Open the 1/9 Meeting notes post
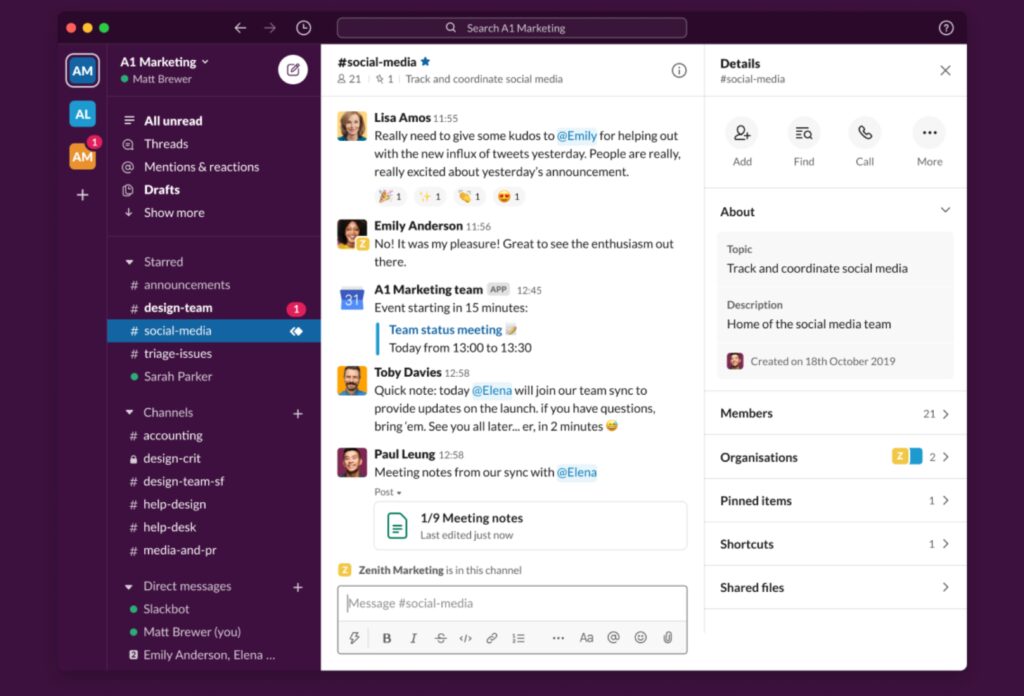 (x=530, y=526)
